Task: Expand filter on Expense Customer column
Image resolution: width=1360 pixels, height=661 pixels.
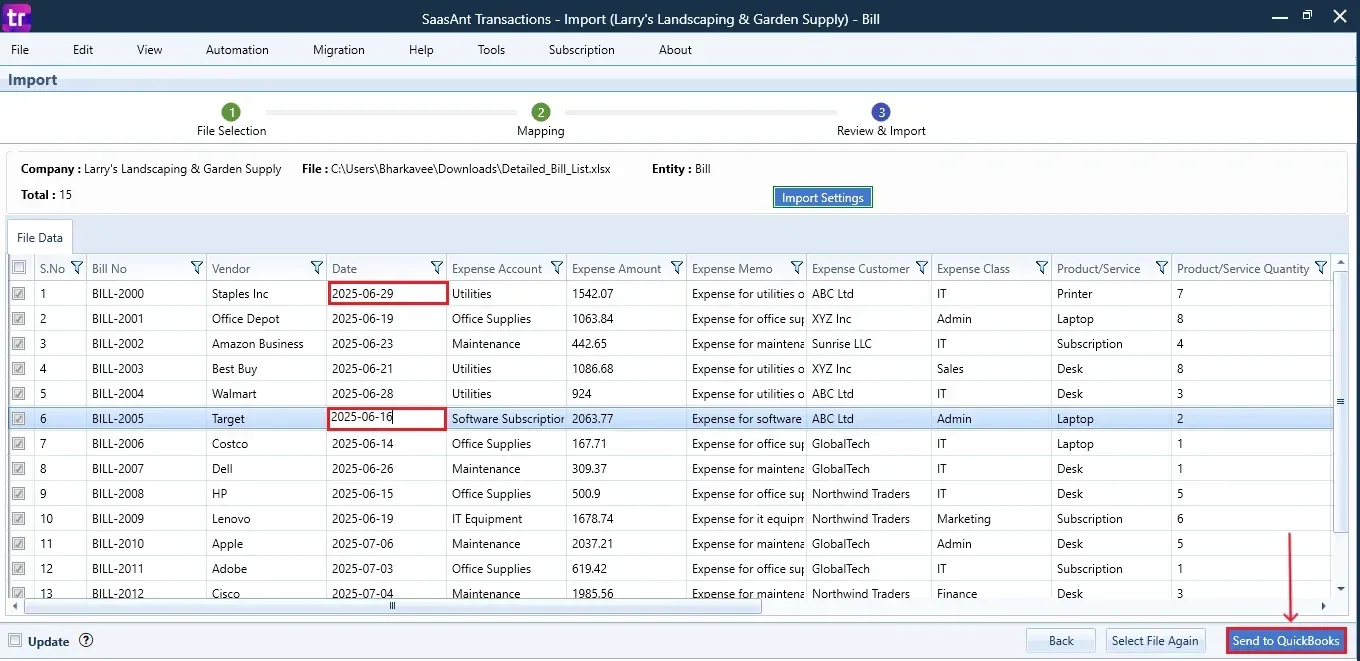Action: pos(921,268)
